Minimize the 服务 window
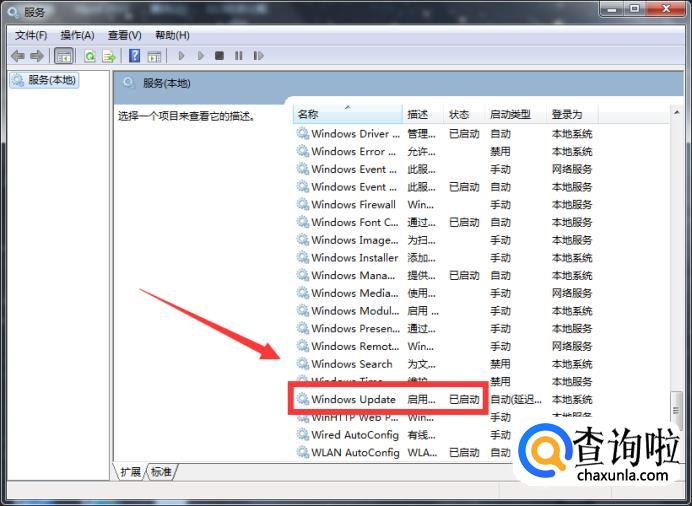The width and height of the screenshot is (692, 506). tap(612, 8)
